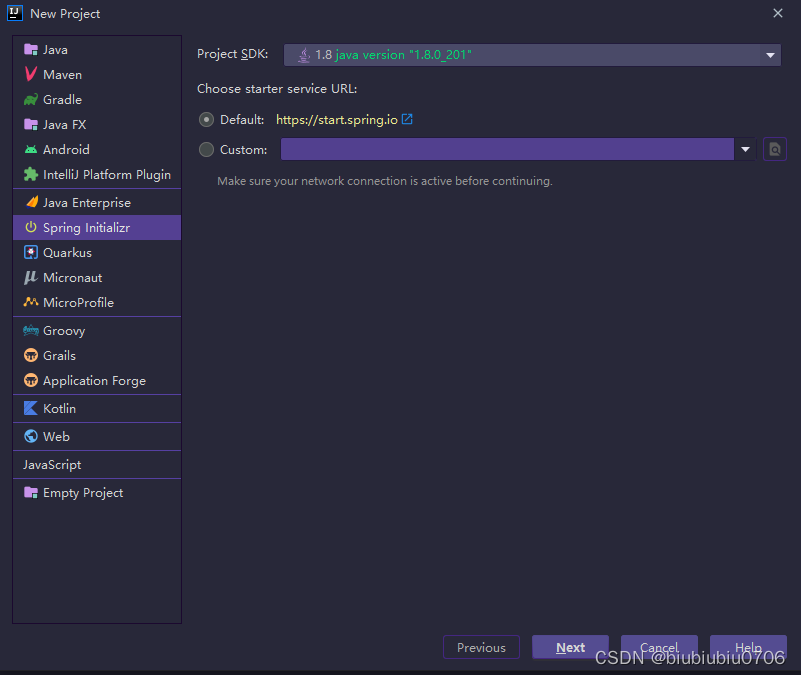Select the Maven project generator
Screen dimensions: 801x675
click(60, 74)
